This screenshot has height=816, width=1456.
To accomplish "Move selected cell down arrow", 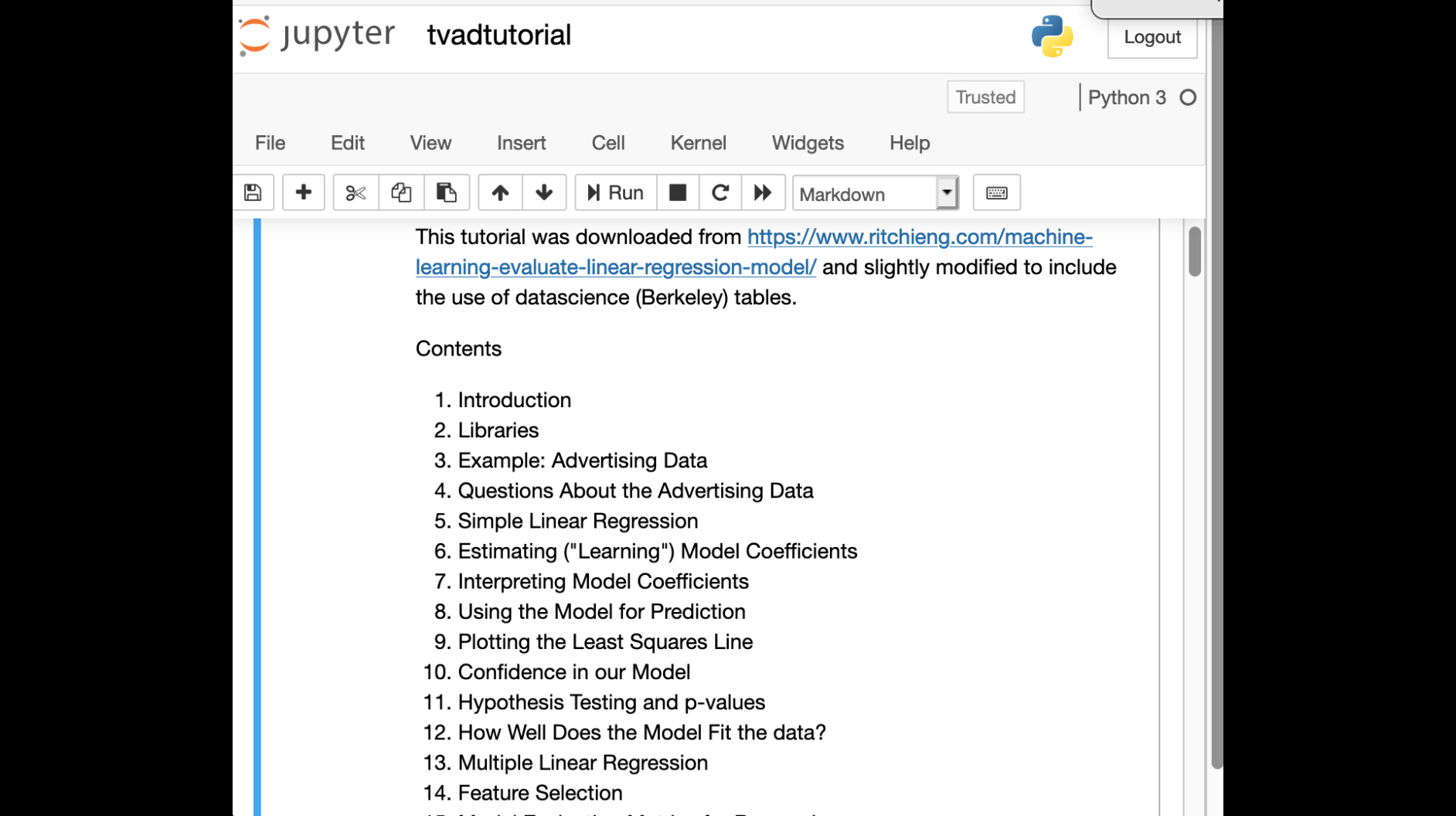I will (x=544, y=192).
